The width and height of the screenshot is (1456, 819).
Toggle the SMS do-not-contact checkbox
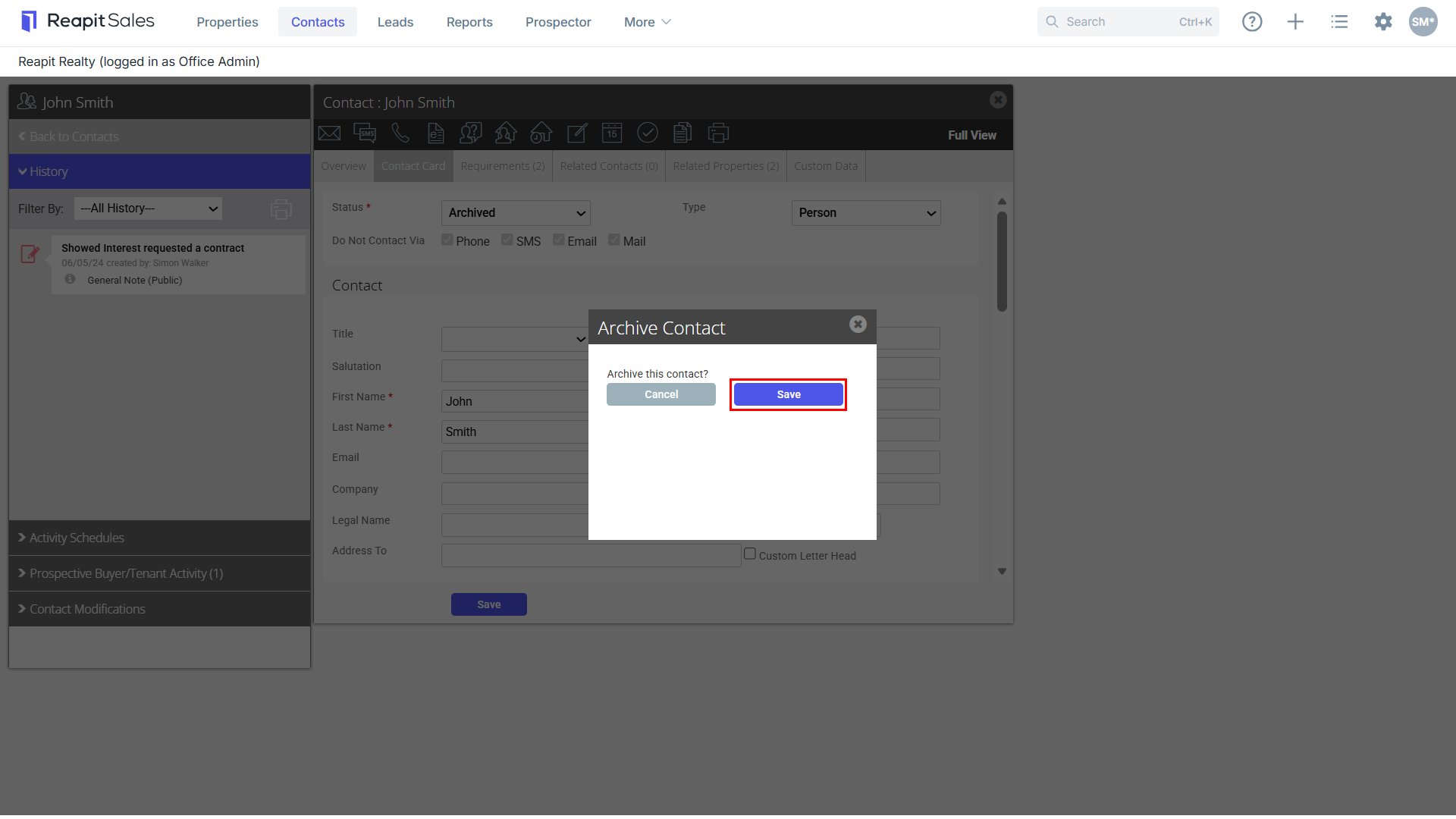pyautogui.click(x=507, y=240)
